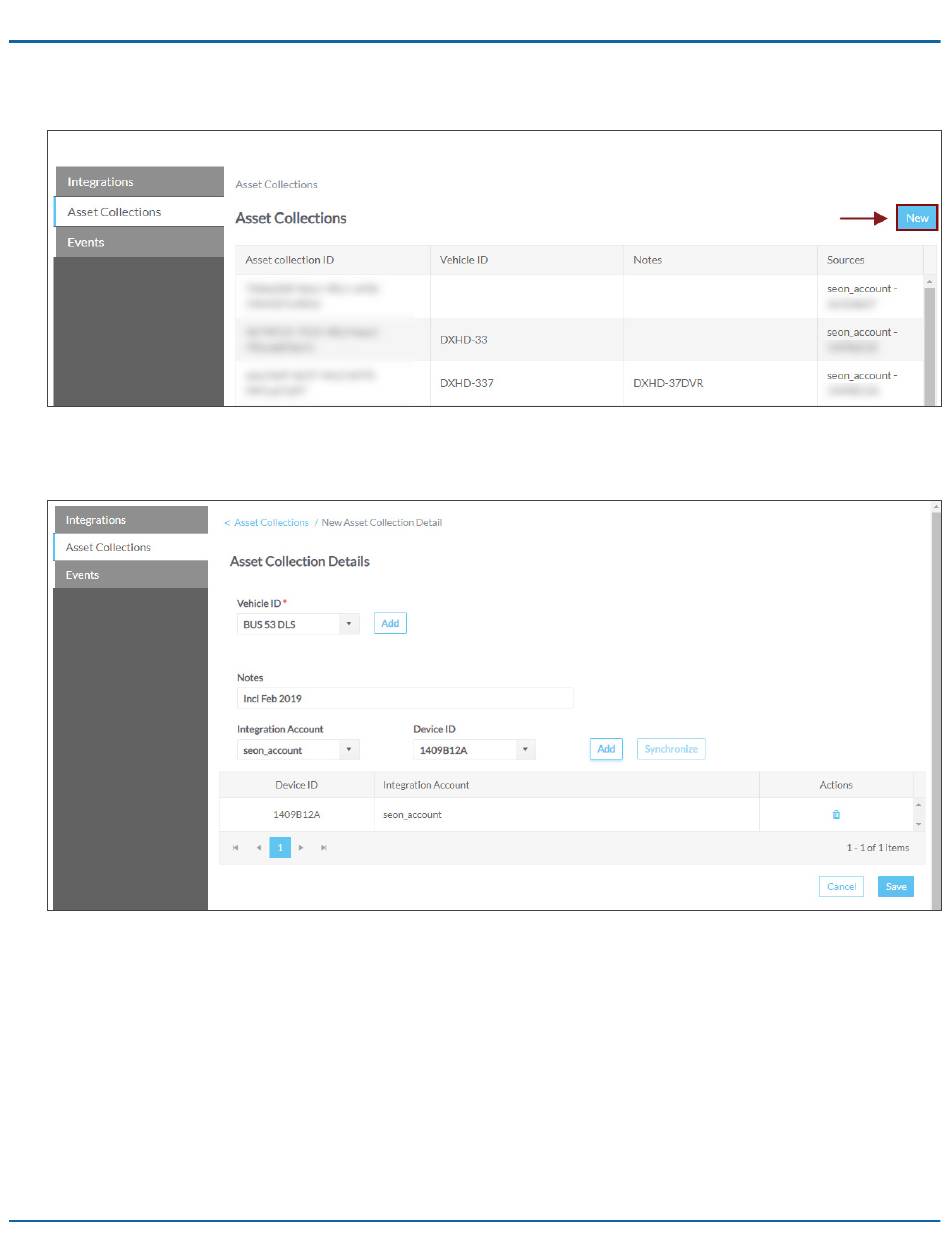950x1260 pixels.
Task: Delete device 1409B12A with trash icon
Action: [836, 814]
